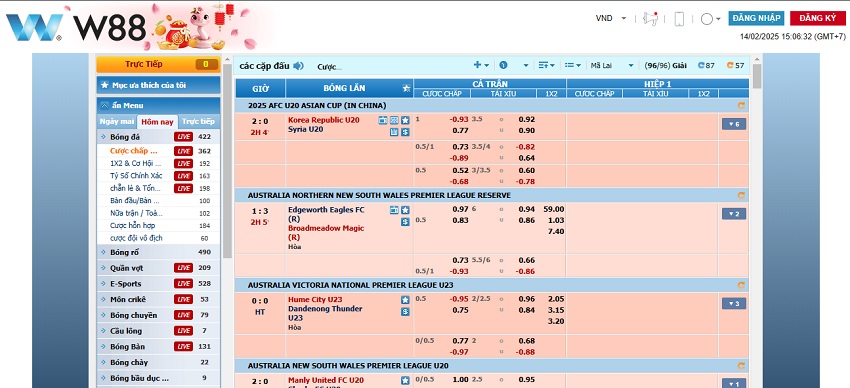This screenshot has height=388, width=850.
Task: Expand more bets for Korea Republic U20 match
Action: coord(733,124)
